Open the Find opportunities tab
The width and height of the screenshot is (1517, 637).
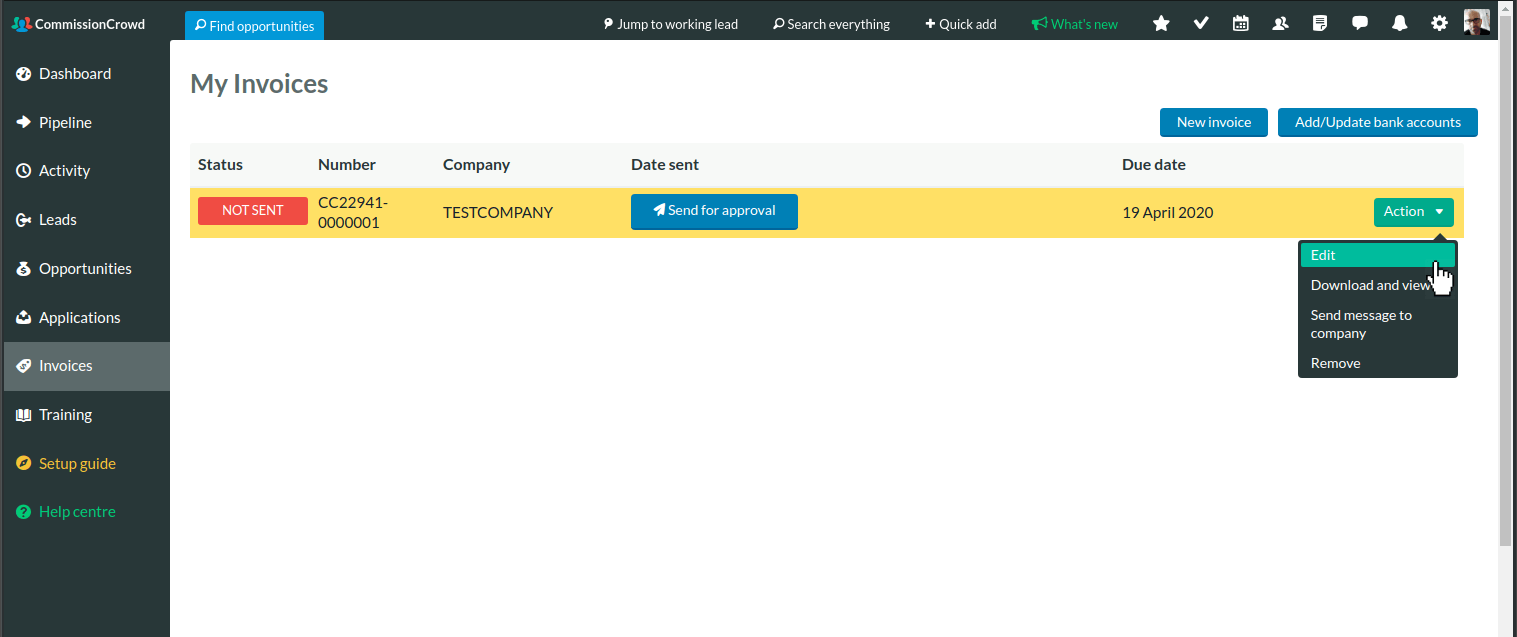(254, 26)
